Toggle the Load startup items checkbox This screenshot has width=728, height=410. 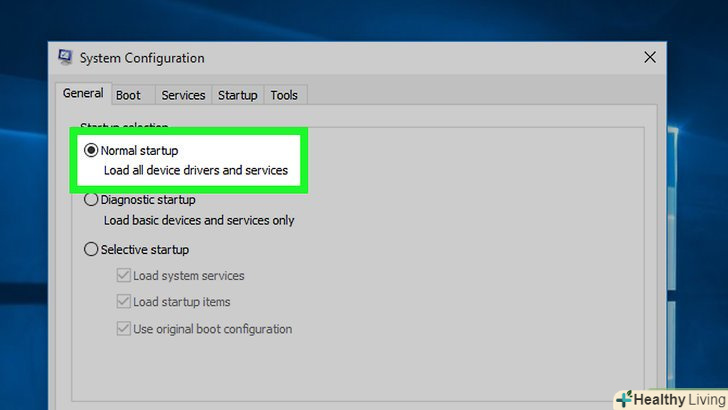tap(124, 302)
